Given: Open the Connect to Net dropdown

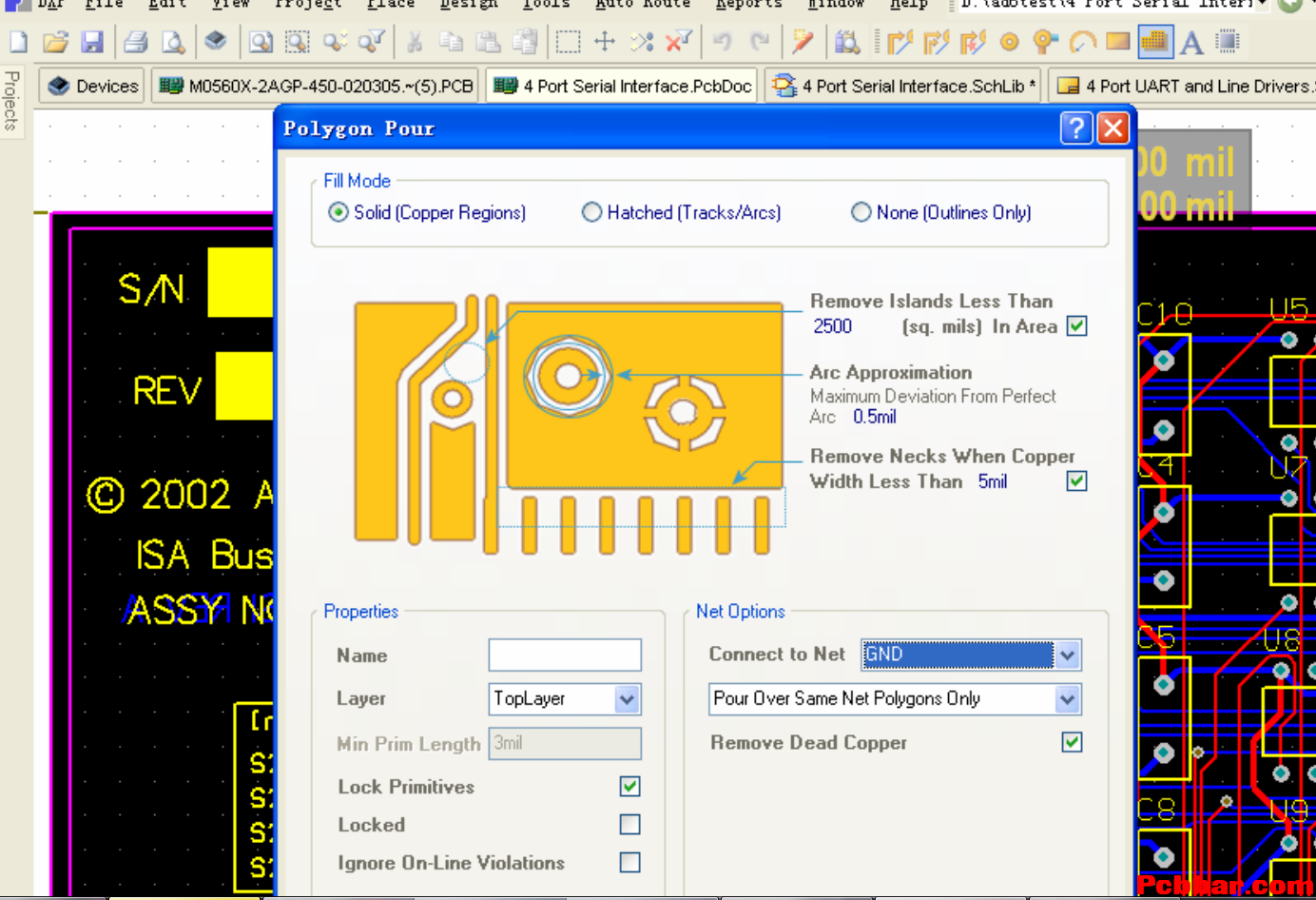Looking at the screenshot, I should (x=1067, y=655).
